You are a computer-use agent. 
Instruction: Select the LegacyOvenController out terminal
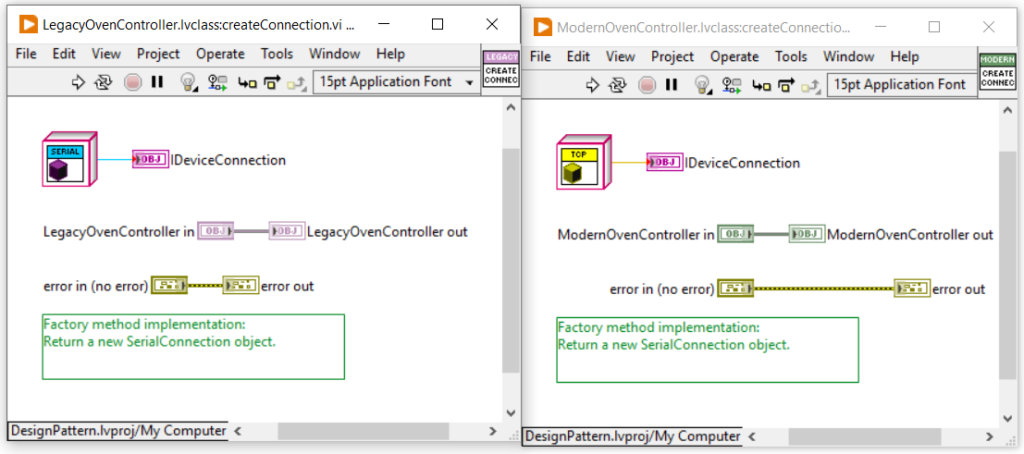click(x=287, y=231)
